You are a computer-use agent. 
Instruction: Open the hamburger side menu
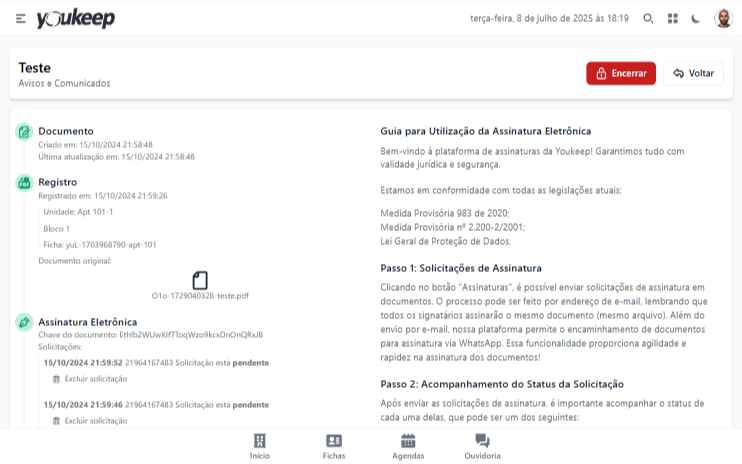[20, 18]
